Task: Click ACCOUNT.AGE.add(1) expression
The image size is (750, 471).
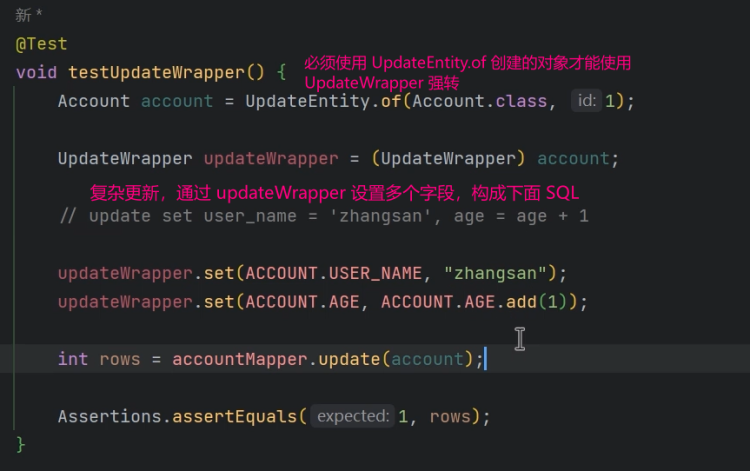Action: click(474, 302)
